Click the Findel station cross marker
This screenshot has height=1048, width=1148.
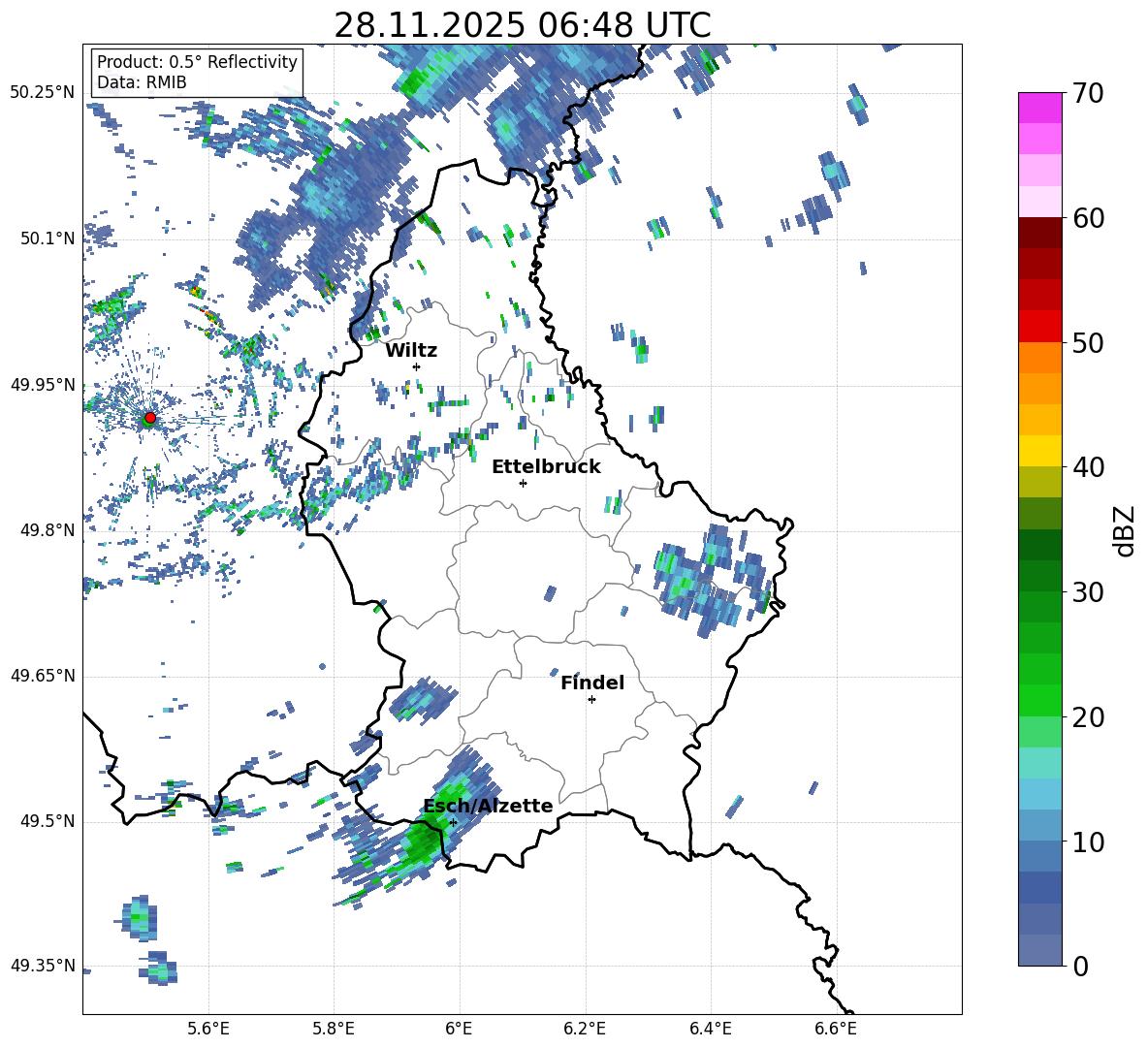[x=591, y=700]
